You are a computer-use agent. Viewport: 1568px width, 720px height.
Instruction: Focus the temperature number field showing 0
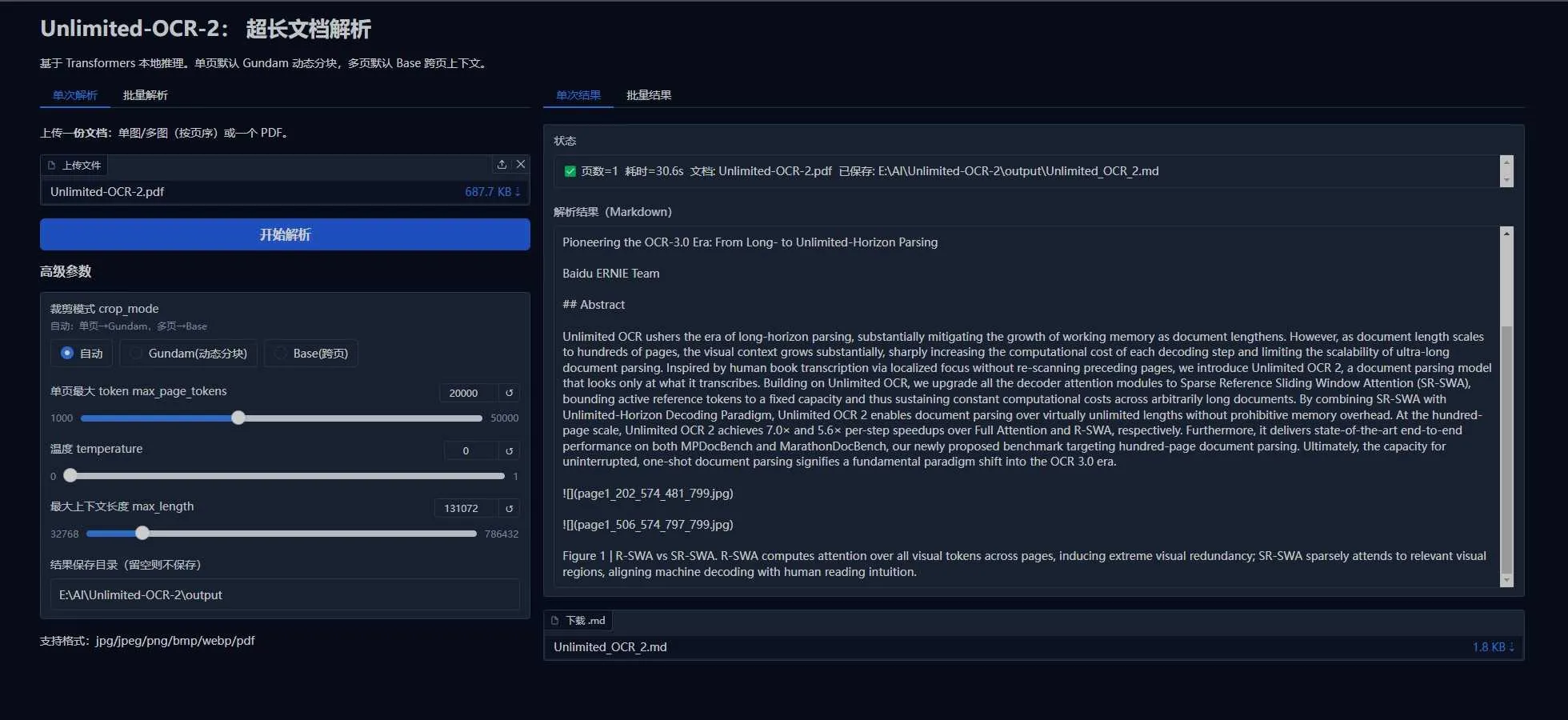471,450
